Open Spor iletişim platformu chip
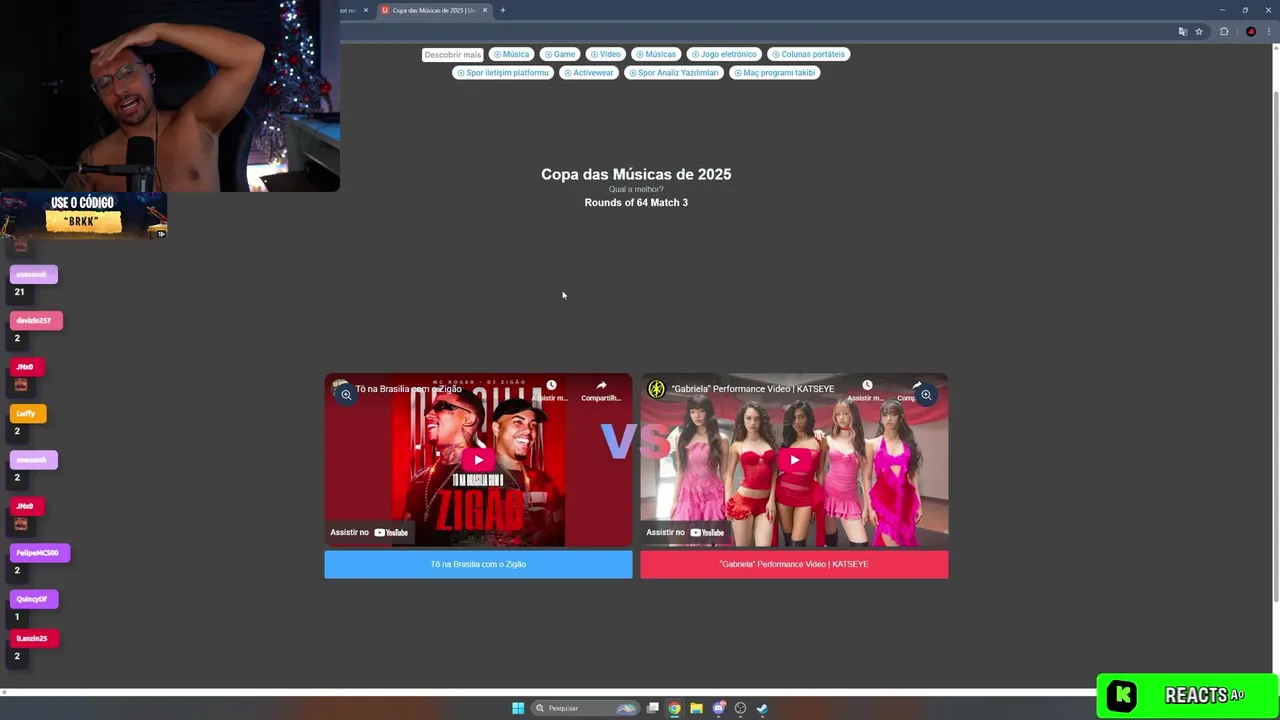This screenshot has height=720, width=1280. [x=503, y=73]
